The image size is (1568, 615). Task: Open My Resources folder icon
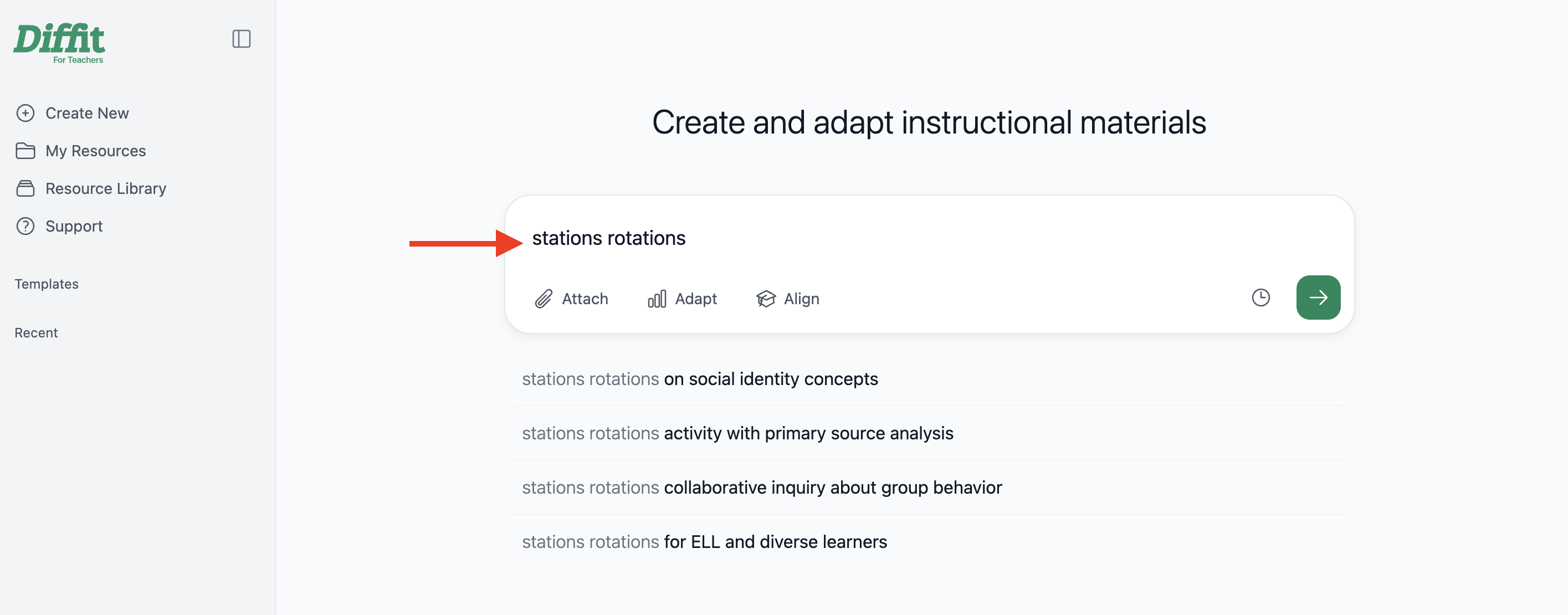click(x=25, y=151)
